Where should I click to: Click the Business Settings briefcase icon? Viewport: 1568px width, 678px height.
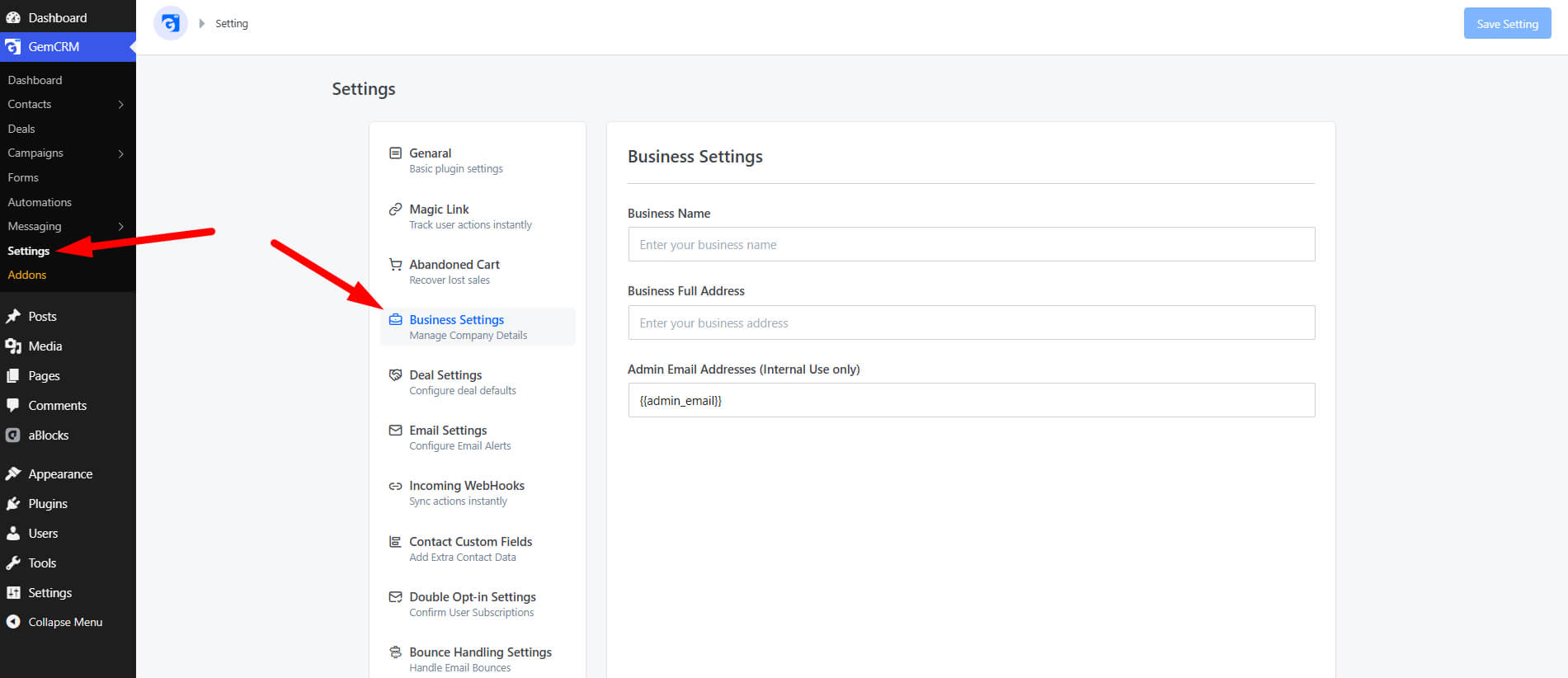[395, 320]
